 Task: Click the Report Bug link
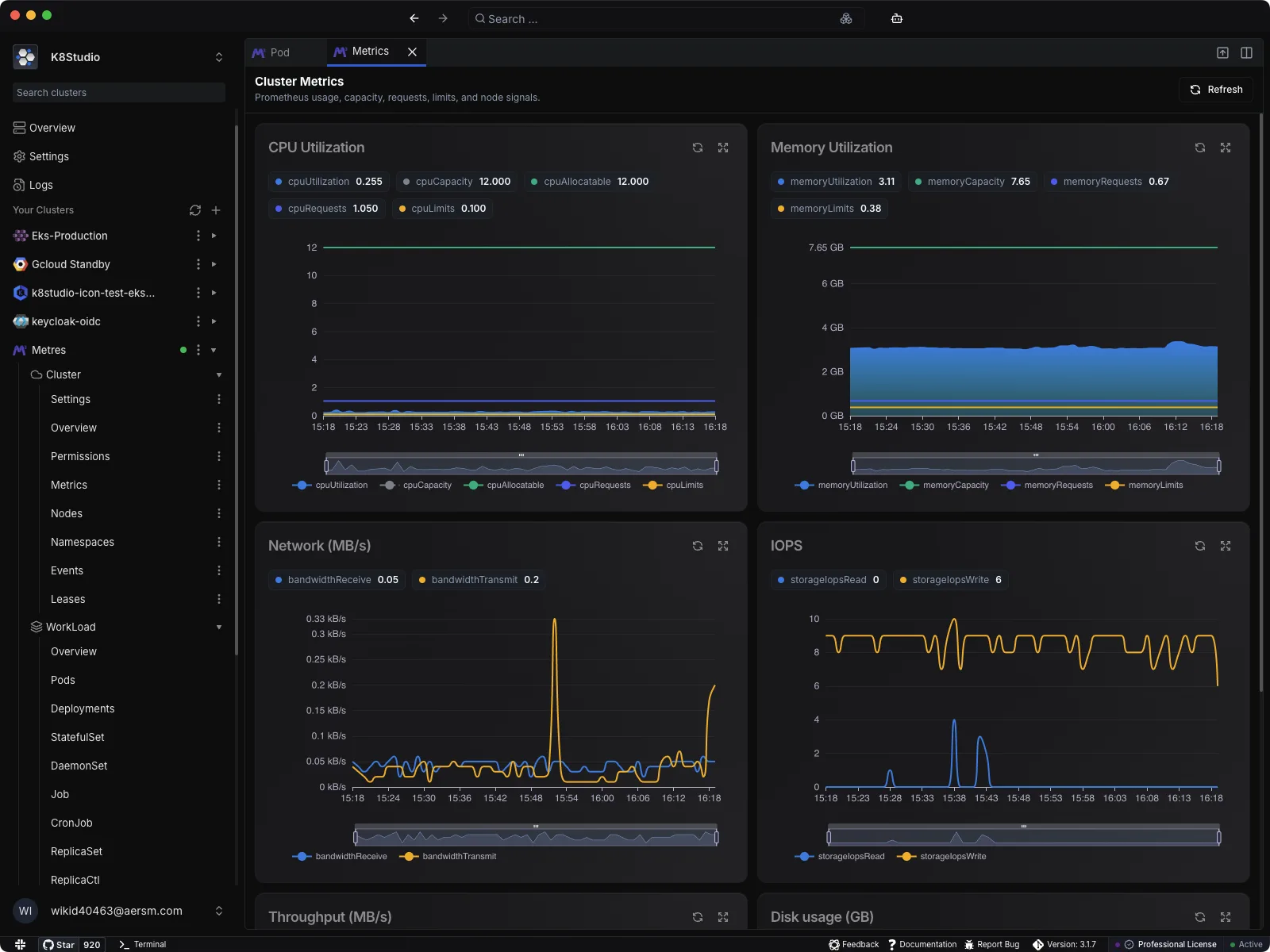tap(991, 944)
